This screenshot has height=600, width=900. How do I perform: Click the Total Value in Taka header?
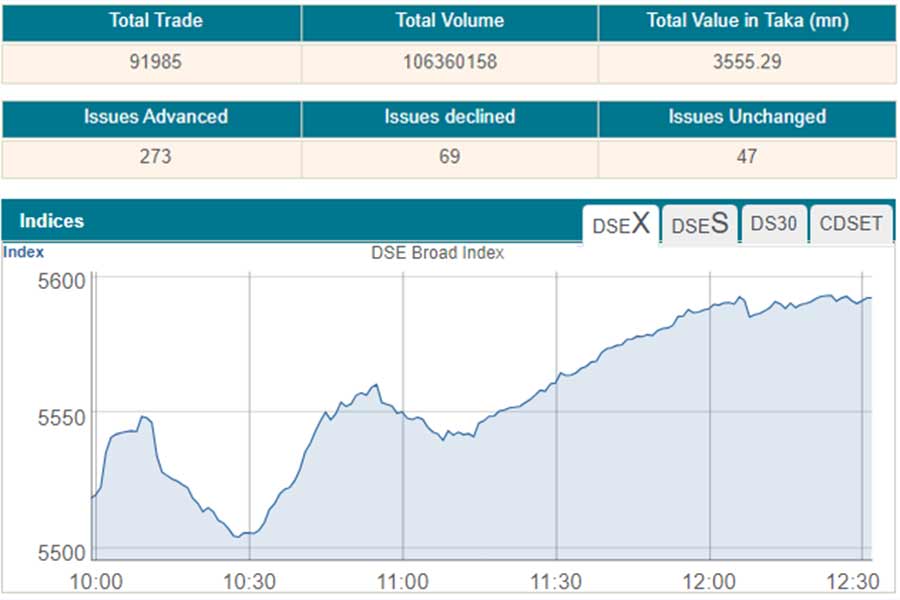[x=747, y=21]
